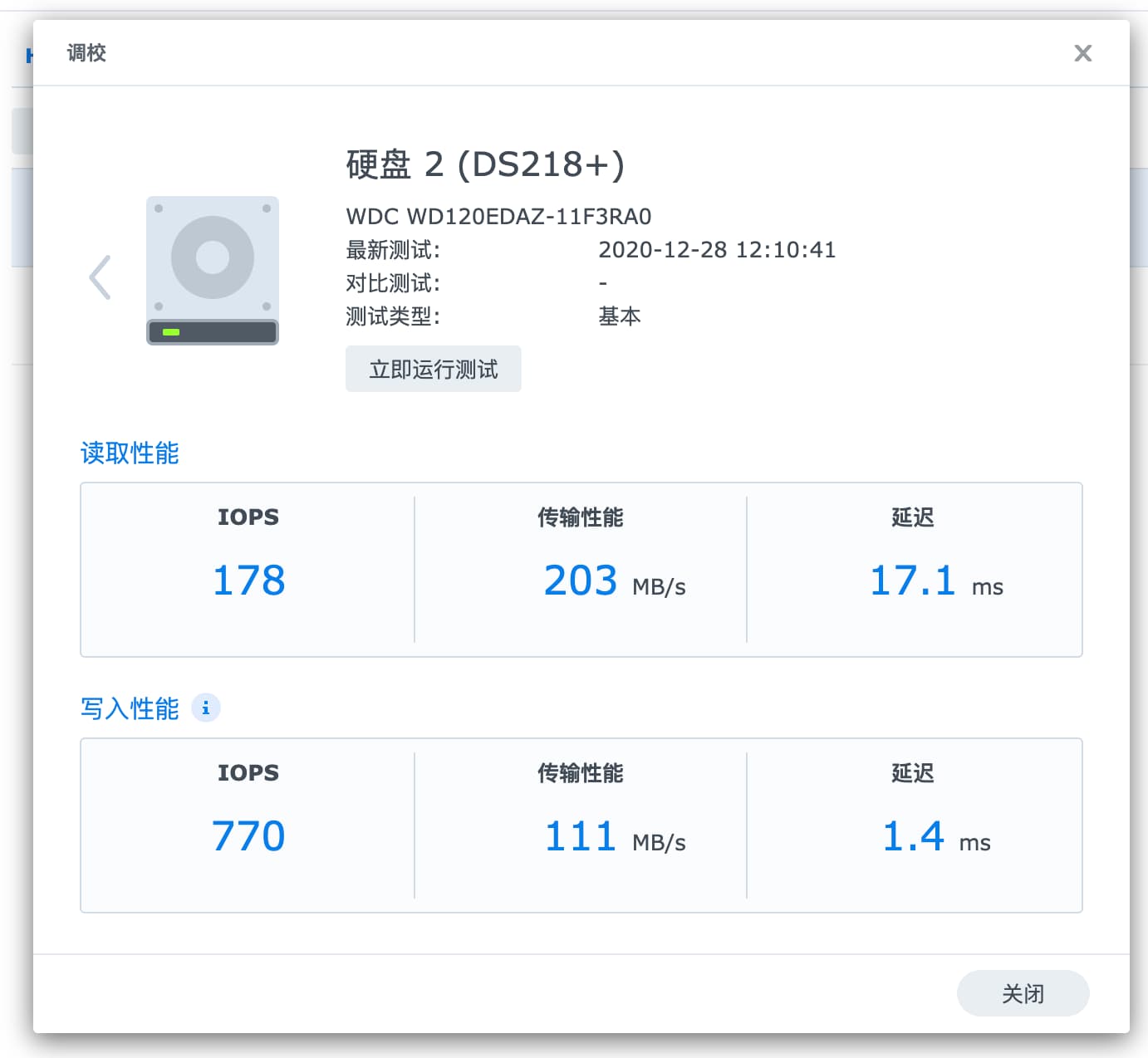Close the 调校 dialog with X icon
Image resolution: width=1148 pixels, height=1058 pixels.
[x=1082, y=53]
